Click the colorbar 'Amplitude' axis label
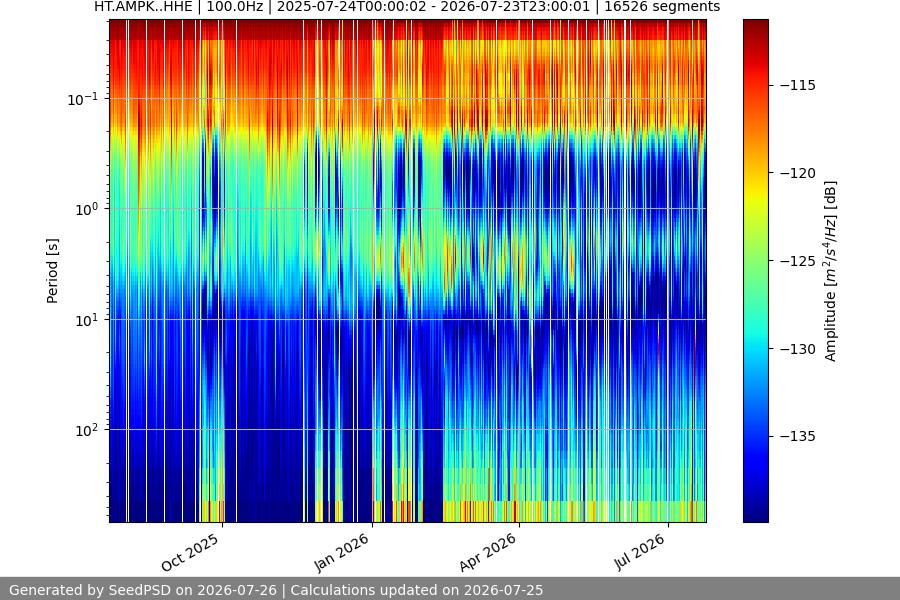 [831, 271]
